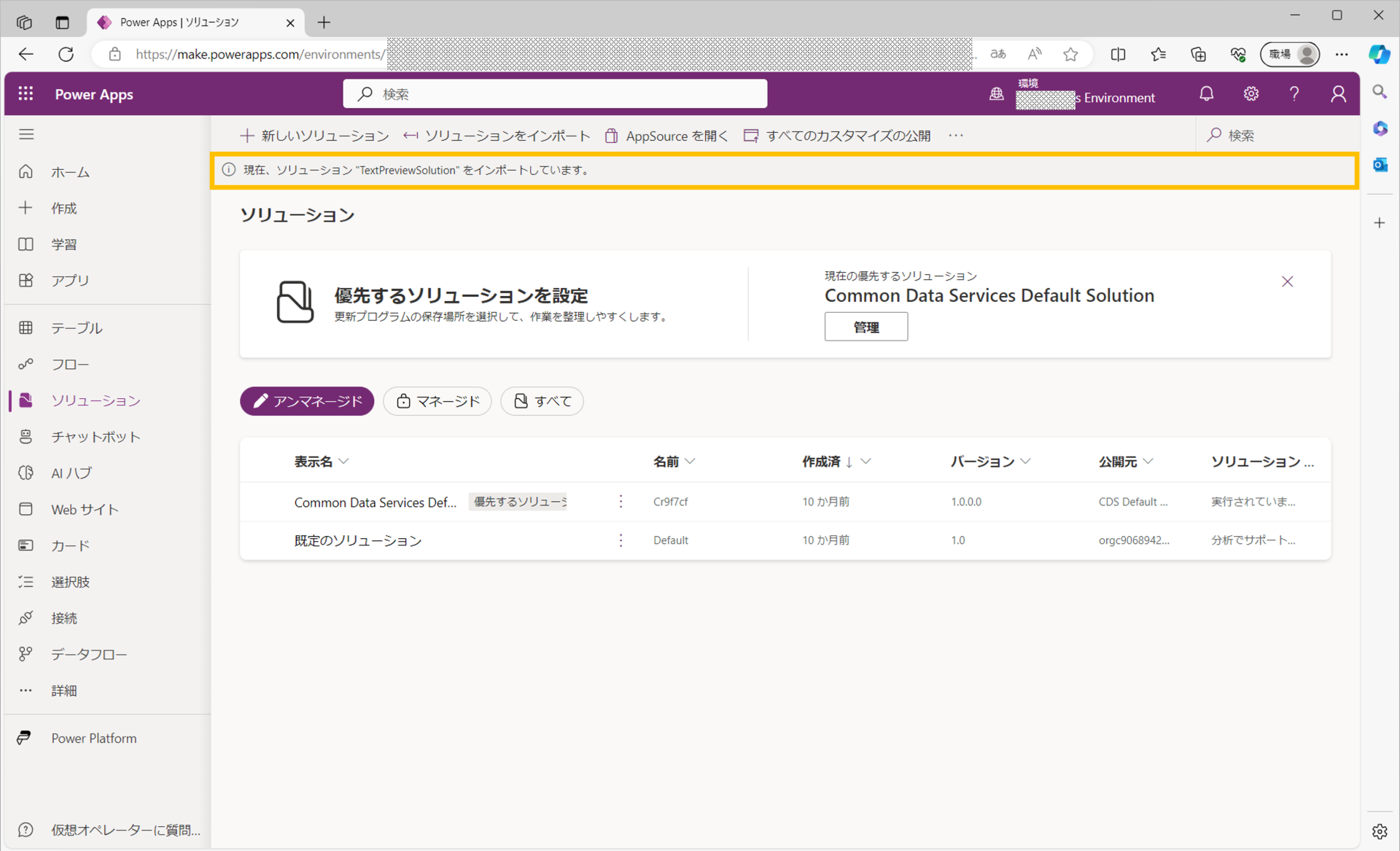
Task: Click AppSource を開く button
Action: 666,136
